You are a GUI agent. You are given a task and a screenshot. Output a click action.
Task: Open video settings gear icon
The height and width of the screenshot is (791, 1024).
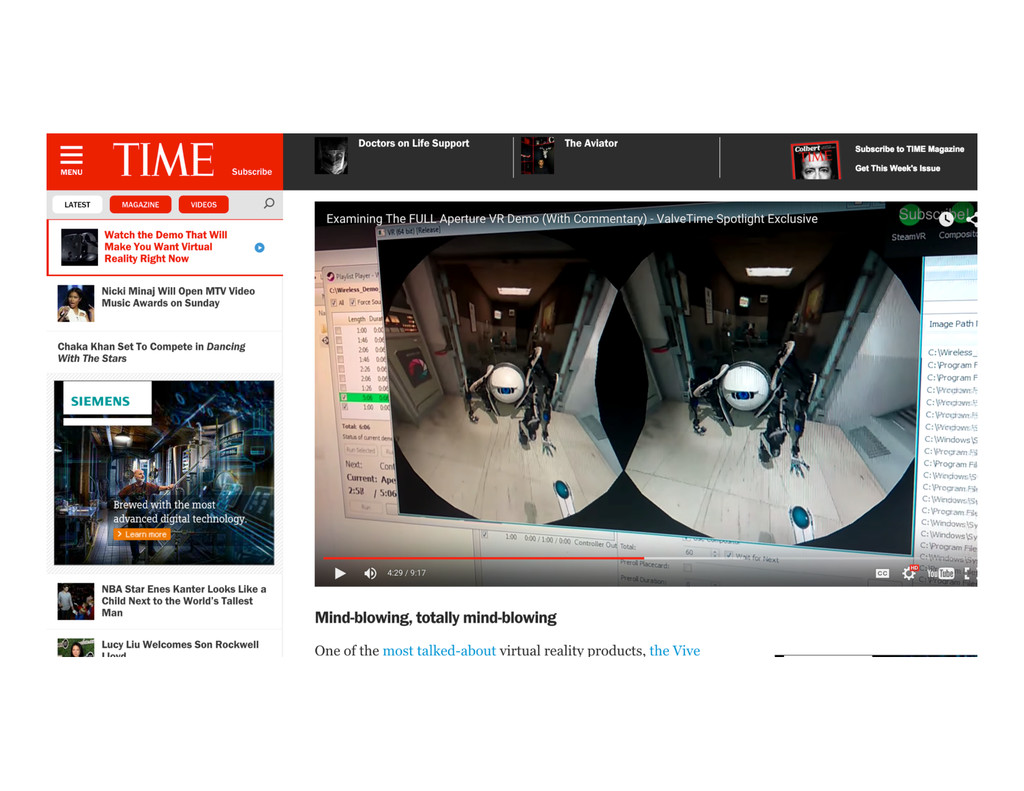point(909,573)
